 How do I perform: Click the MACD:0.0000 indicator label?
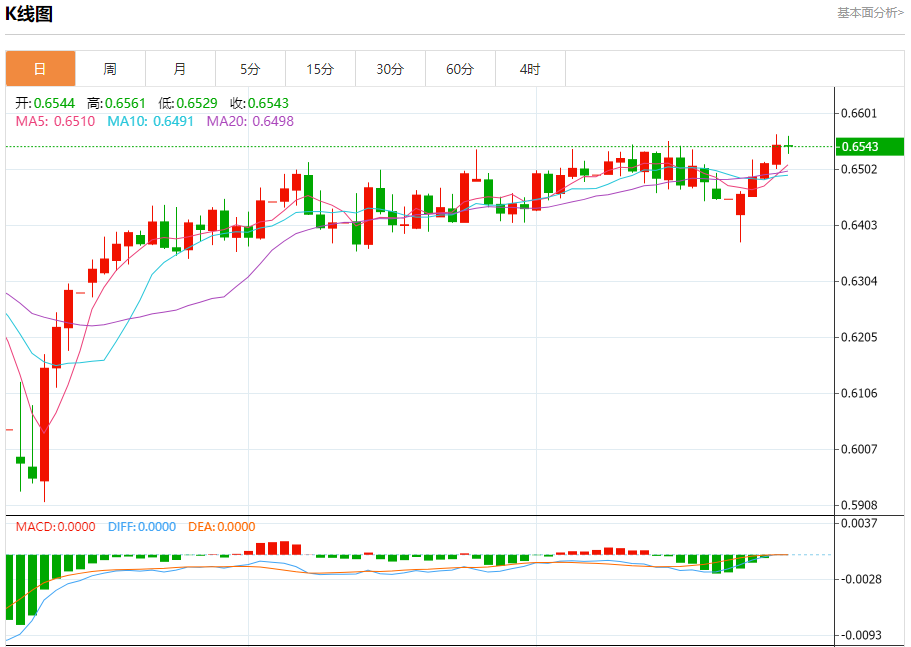tap(55, 527)
